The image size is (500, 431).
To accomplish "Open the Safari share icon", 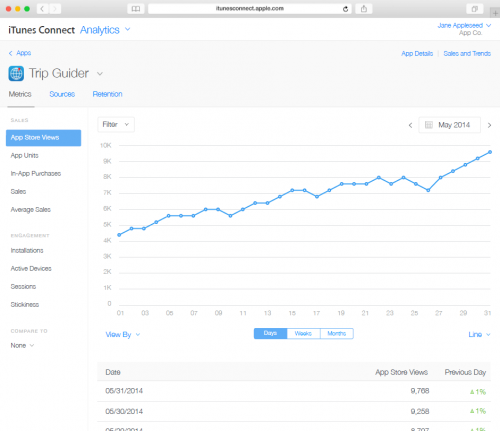I will (364, 9).
